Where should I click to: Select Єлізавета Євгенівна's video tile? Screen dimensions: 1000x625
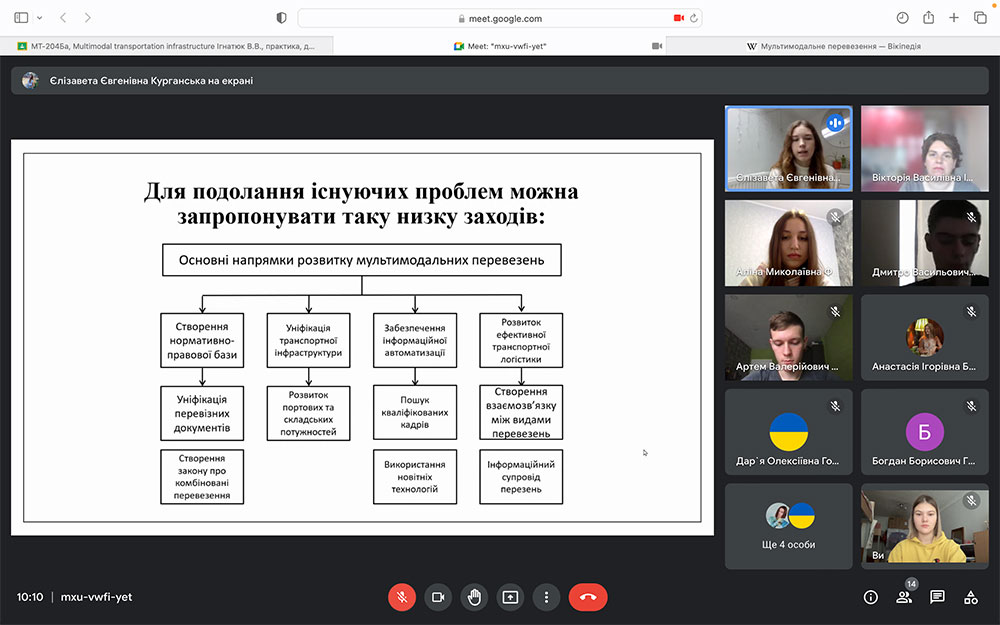(x=788, y=148)
